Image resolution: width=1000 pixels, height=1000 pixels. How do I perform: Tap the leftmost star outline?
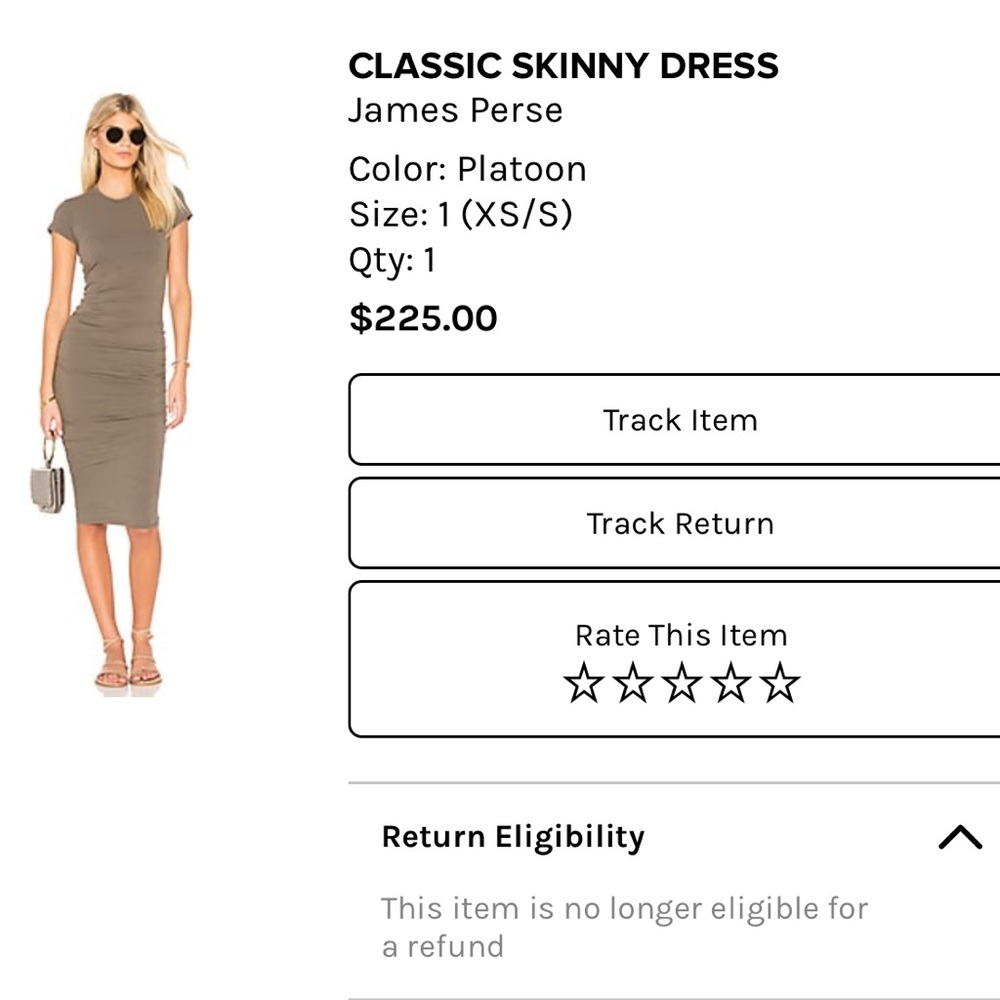(582, 685)
